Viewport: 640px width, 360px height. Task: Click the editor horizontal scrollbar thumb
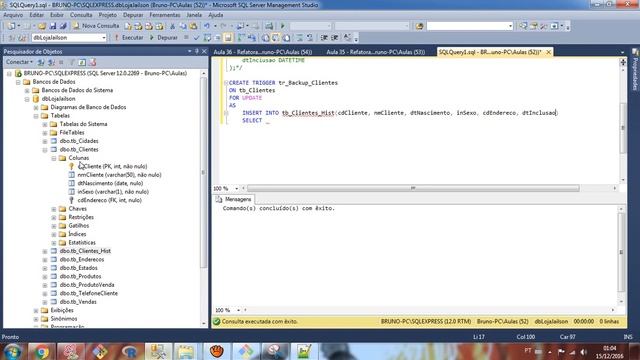(x=413, y=188)
